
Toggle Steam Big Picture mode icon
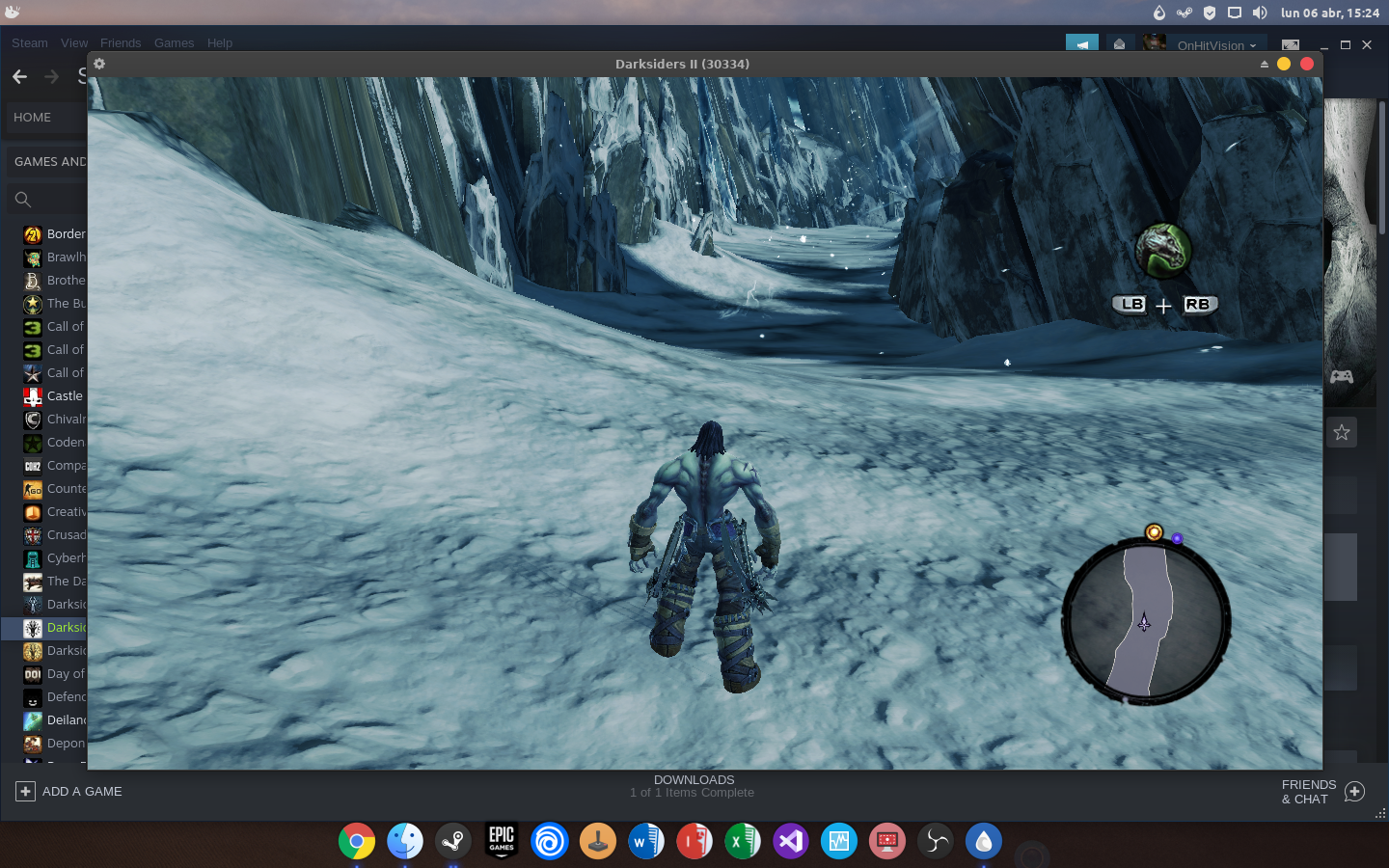point(1291,45)
